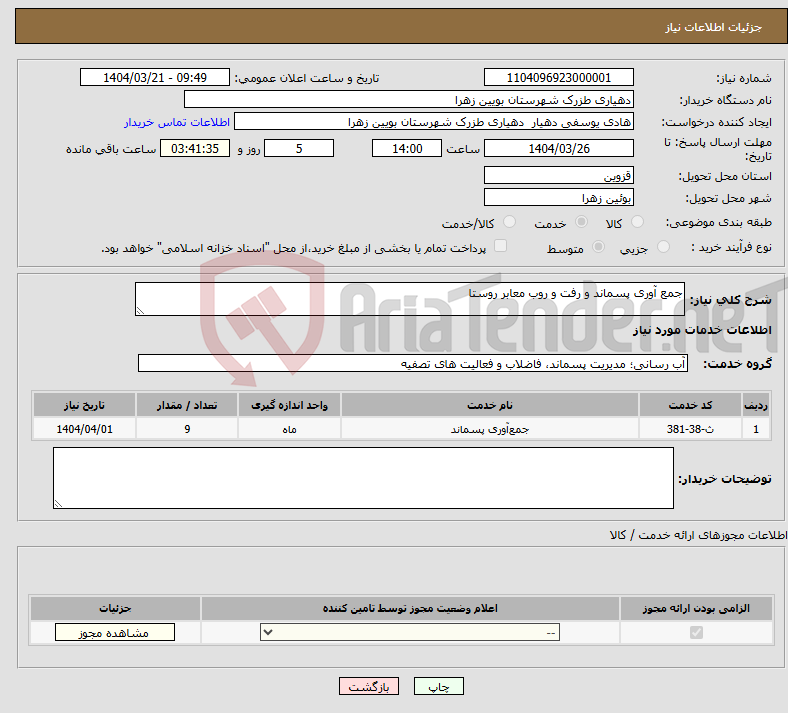
Task: Select the کالا radio button
Action: pyautogui.click(x=638, y=223)
